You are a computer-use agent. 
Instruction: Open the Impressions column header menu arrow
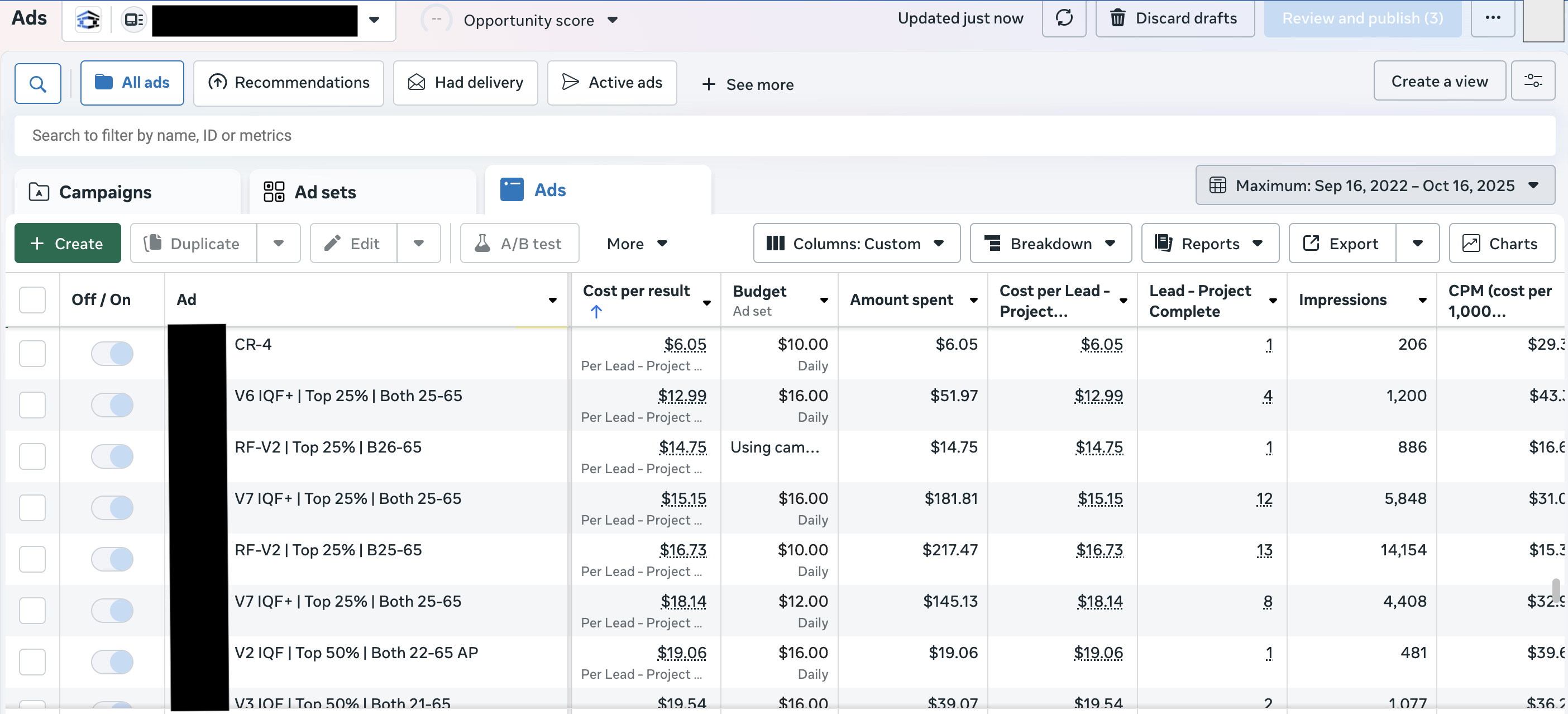click(x=1422, y=299)
